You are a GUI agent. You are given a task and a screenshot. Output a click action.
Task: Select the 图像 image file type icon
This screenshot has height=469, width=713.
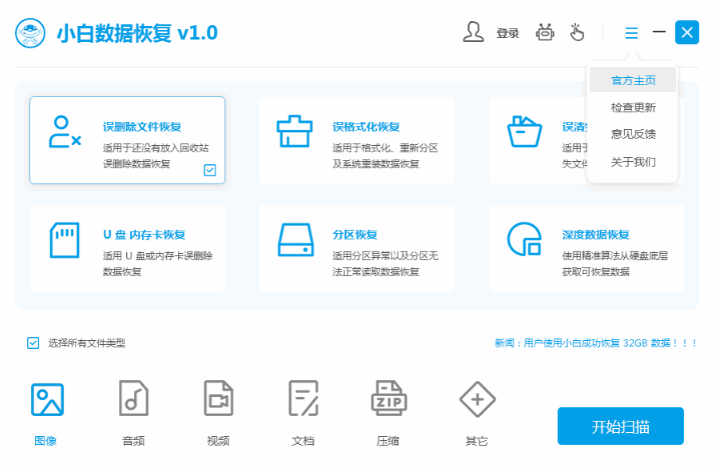(x=47, y=399)
